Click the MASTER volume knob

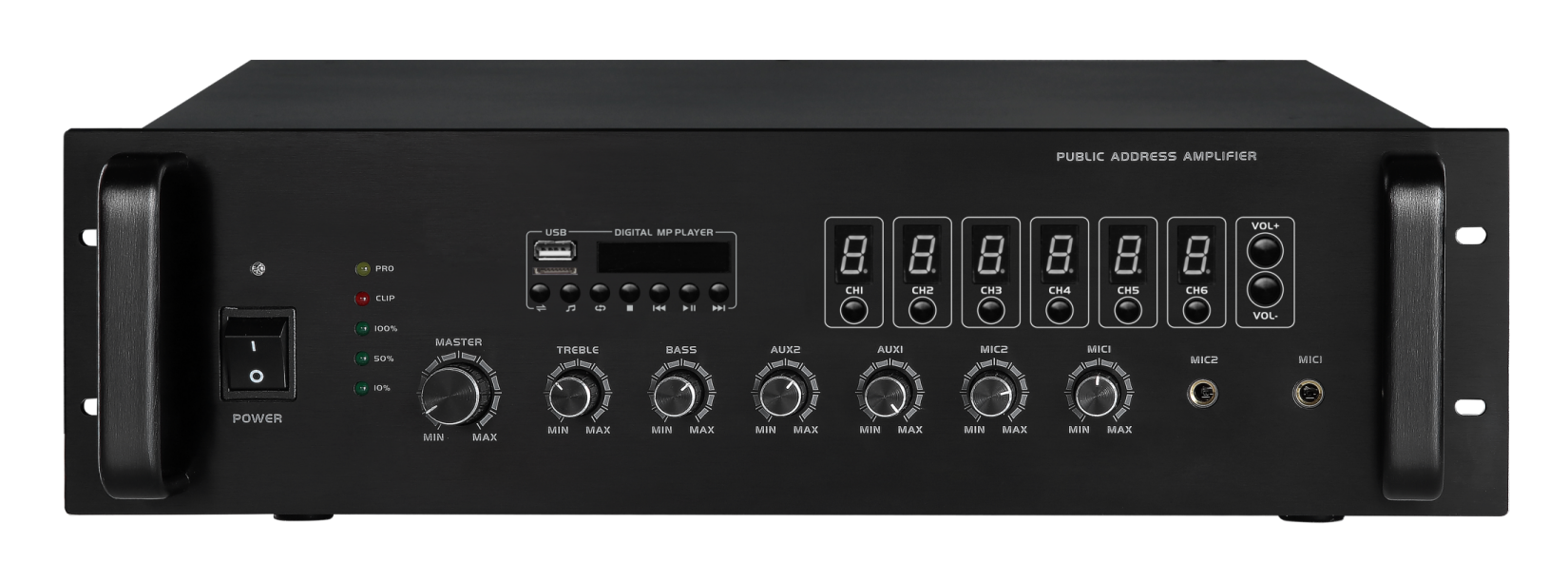450,394
